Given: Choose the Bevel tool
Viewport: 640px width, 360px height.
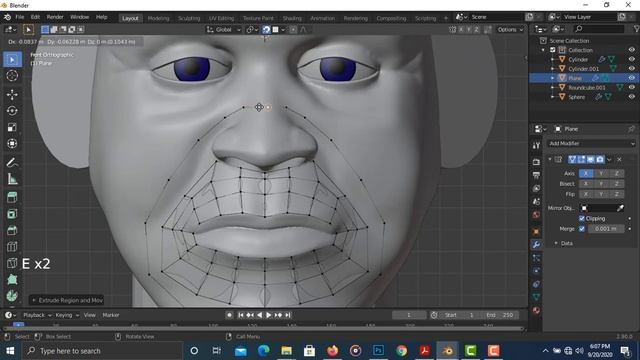Looking at the screenshot, I should coord(12,230).
